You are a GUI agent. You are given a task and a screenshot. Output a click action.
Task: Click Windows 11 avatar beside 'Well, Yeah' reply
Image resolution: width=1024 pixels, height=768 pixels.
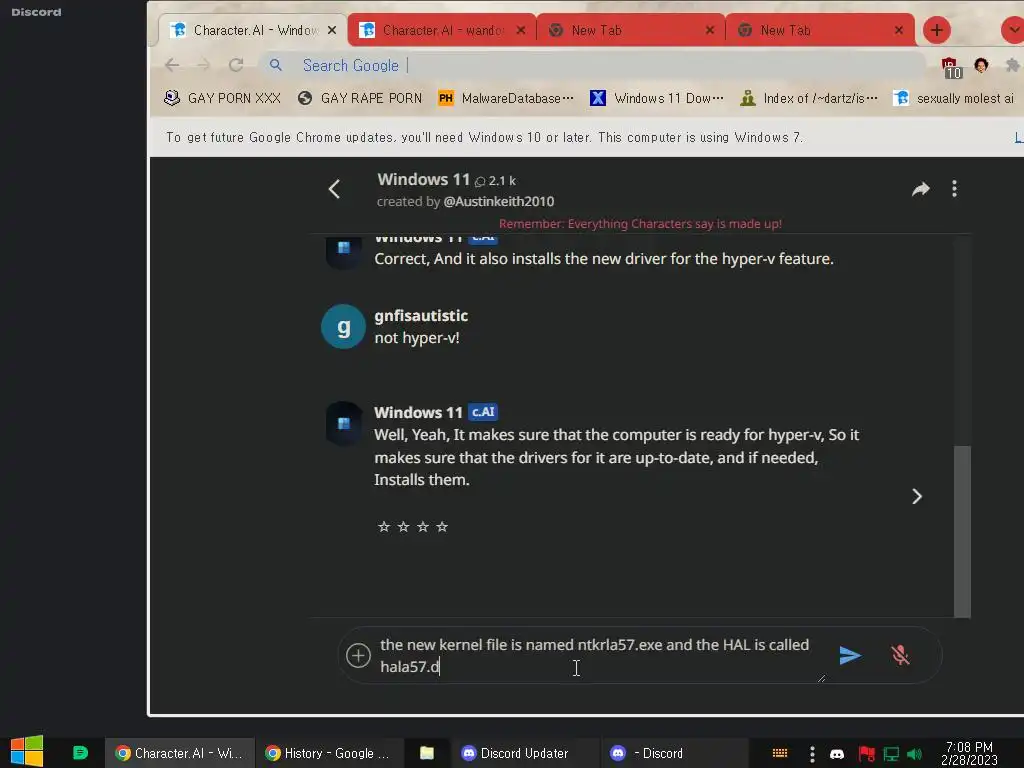click(344, 423)
